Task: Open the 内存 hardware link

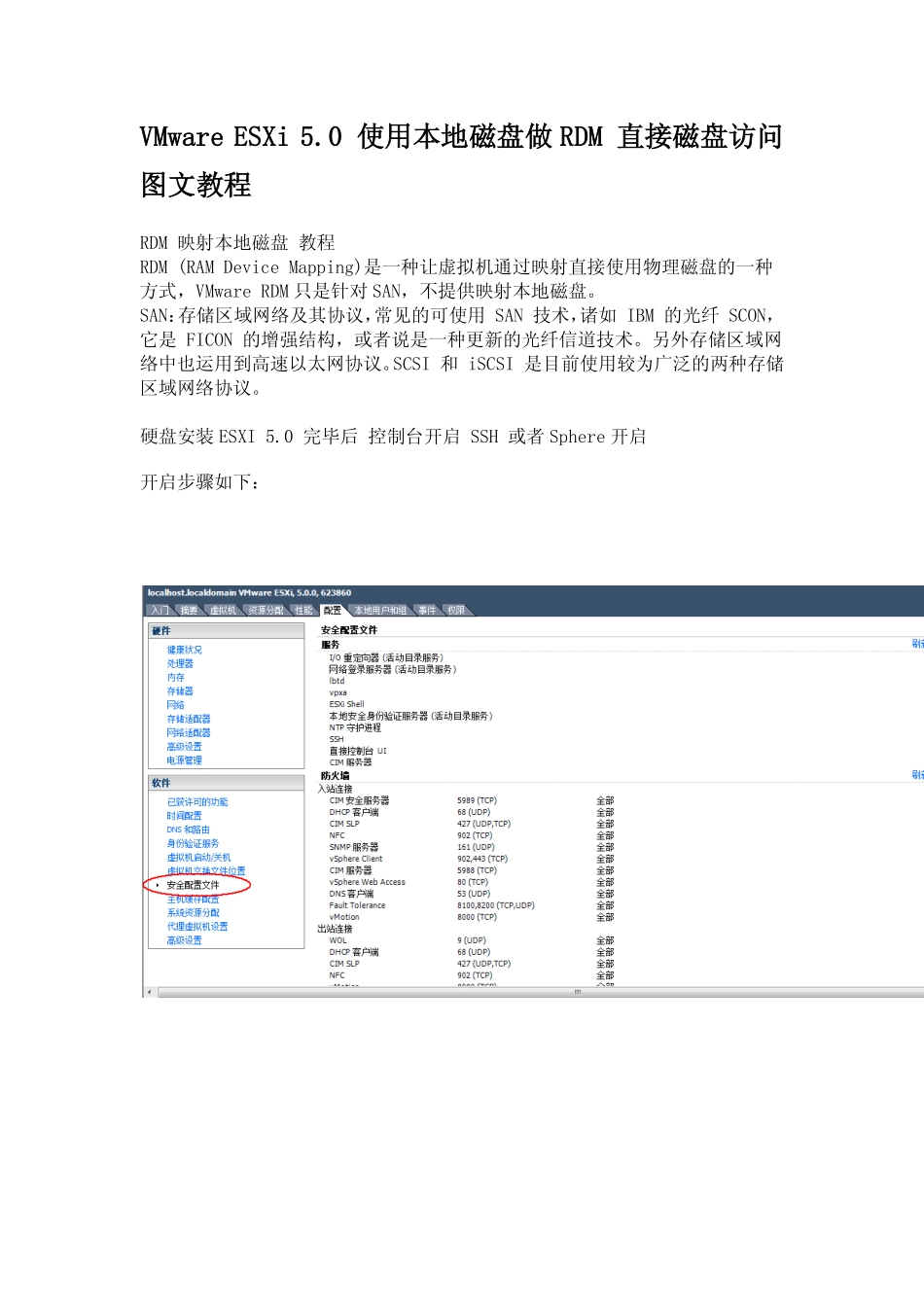Action: coord(175,677)
